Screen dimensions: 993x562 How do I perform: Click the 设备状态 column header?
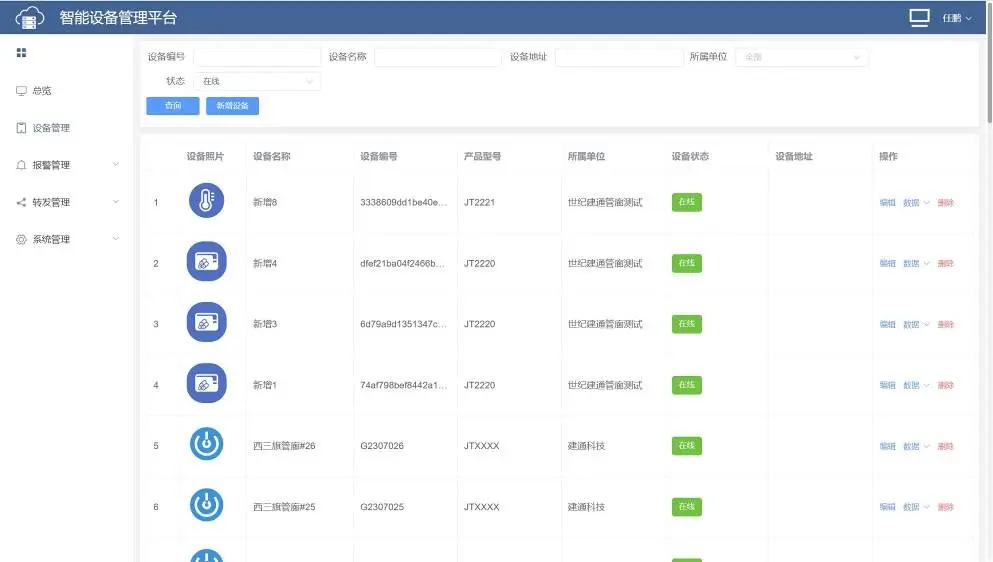[690, 156]
